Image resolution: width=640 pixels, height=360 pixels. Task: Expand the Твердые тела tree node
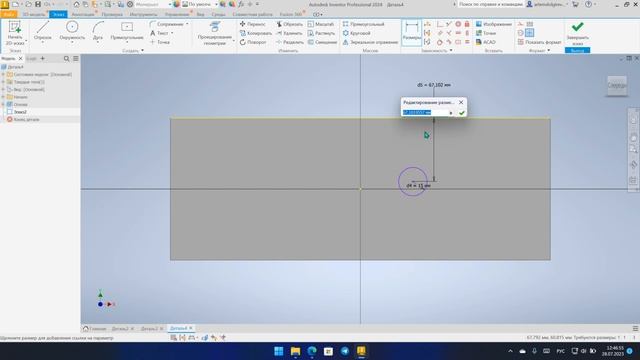coord(3,82)
